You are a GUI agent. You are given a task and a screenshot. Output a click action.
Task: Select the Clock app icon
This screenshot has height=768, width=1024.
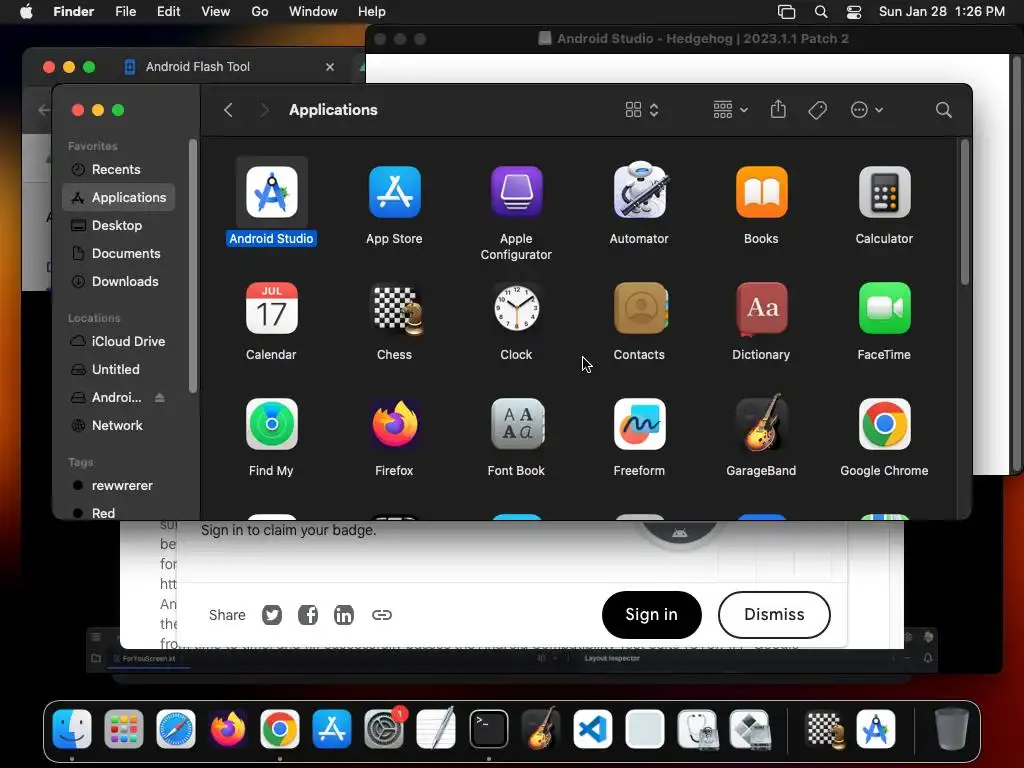click(x=516, y=308)
